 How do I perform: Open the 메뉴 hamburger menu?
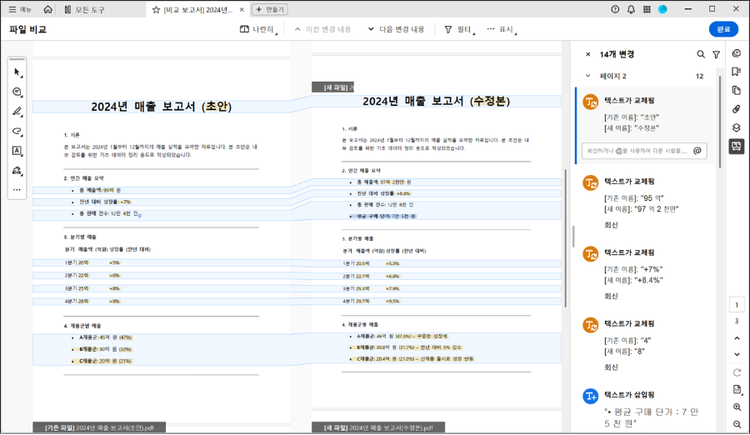20,10
